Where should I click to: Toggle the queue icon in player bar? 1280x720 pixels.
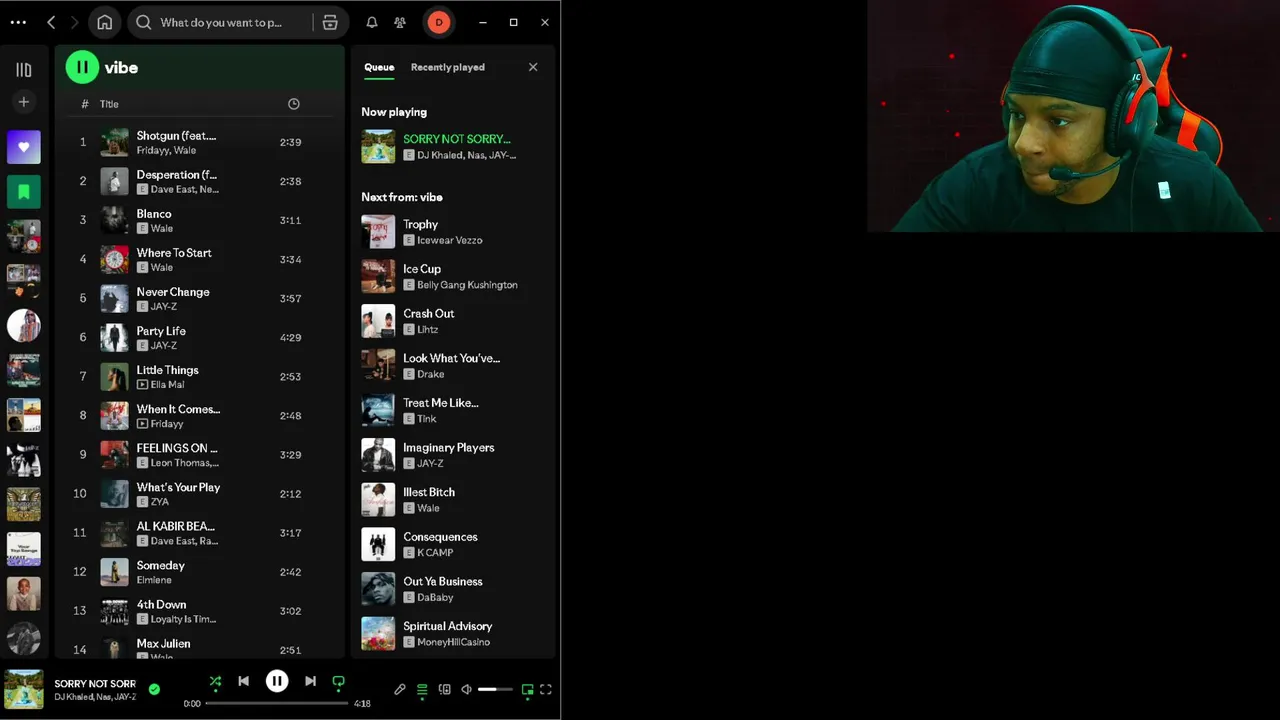pyautogui.click(x=422, y=689)
